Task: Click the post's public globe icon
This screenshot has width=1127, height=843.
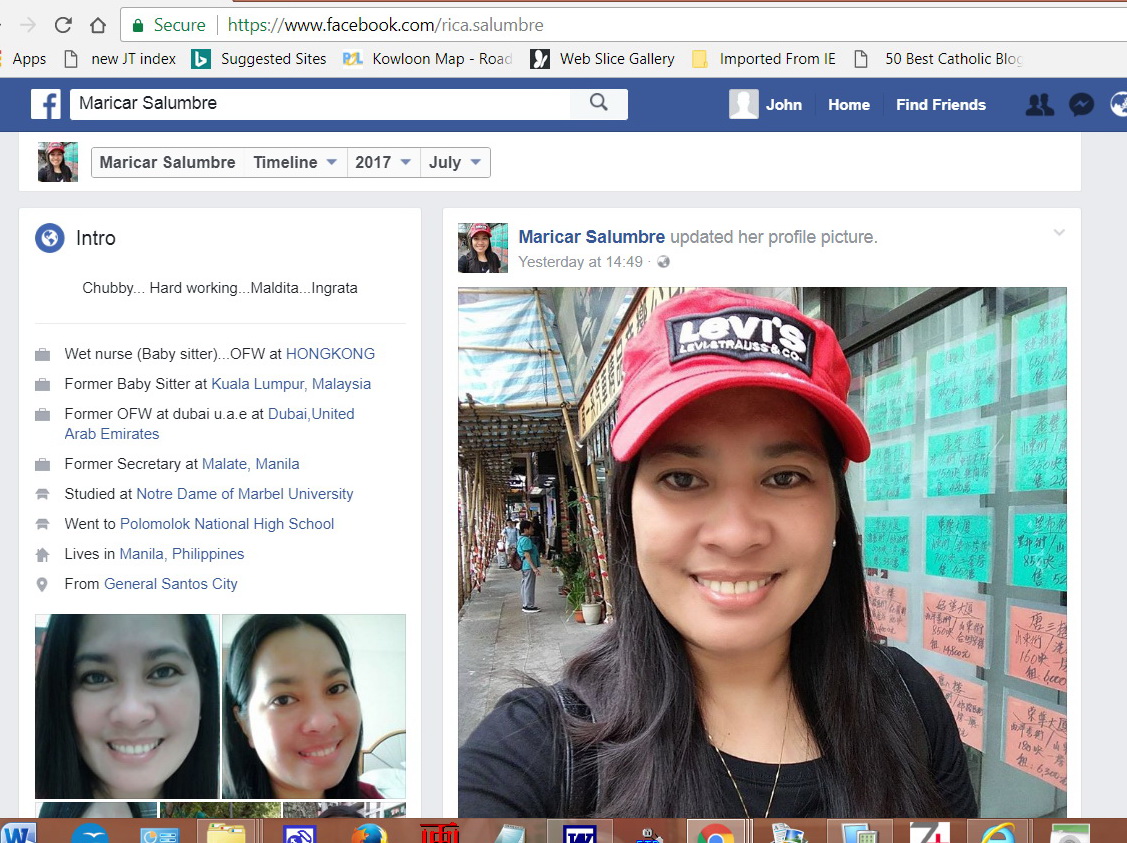Action: [x=663, y=262]
